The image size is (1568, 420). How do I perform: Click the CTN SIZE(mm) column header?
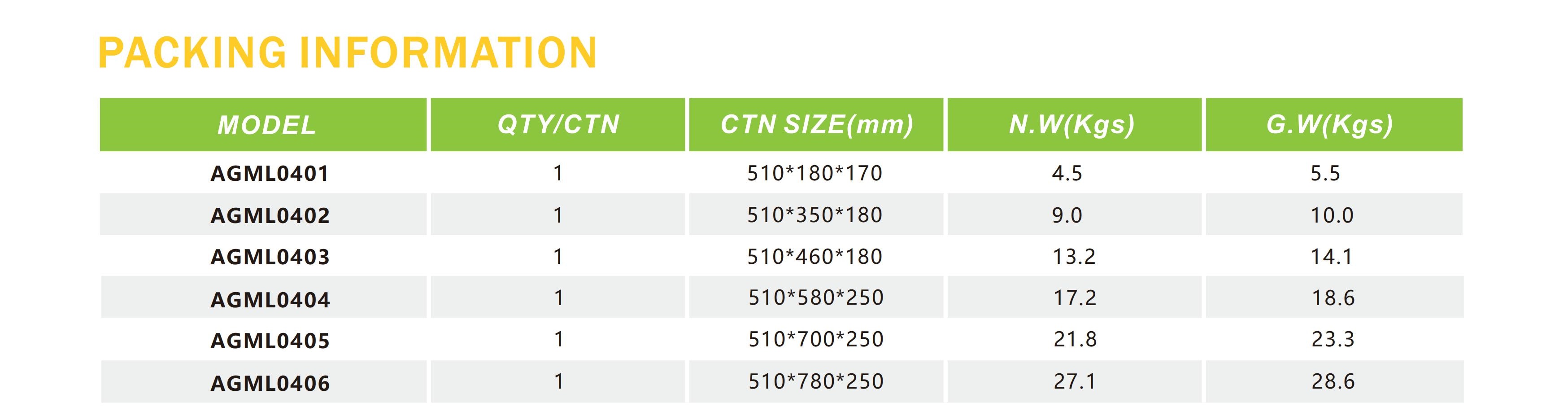[x=816, y=125]
